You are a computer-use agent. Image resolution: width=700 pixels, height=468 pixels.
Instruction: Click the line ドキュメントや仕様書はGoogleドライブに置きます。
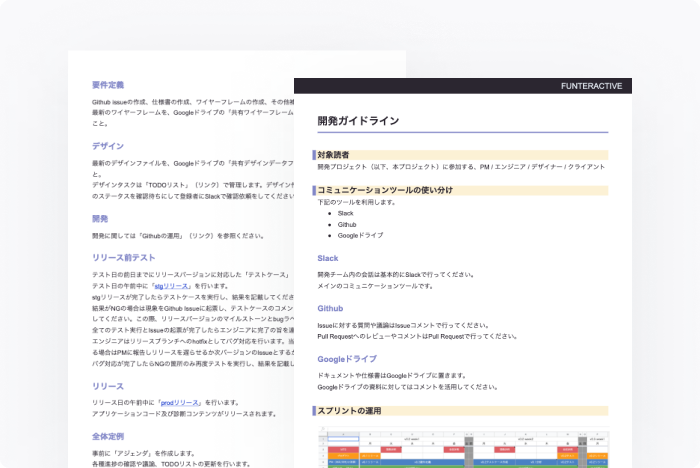(392, 376)
